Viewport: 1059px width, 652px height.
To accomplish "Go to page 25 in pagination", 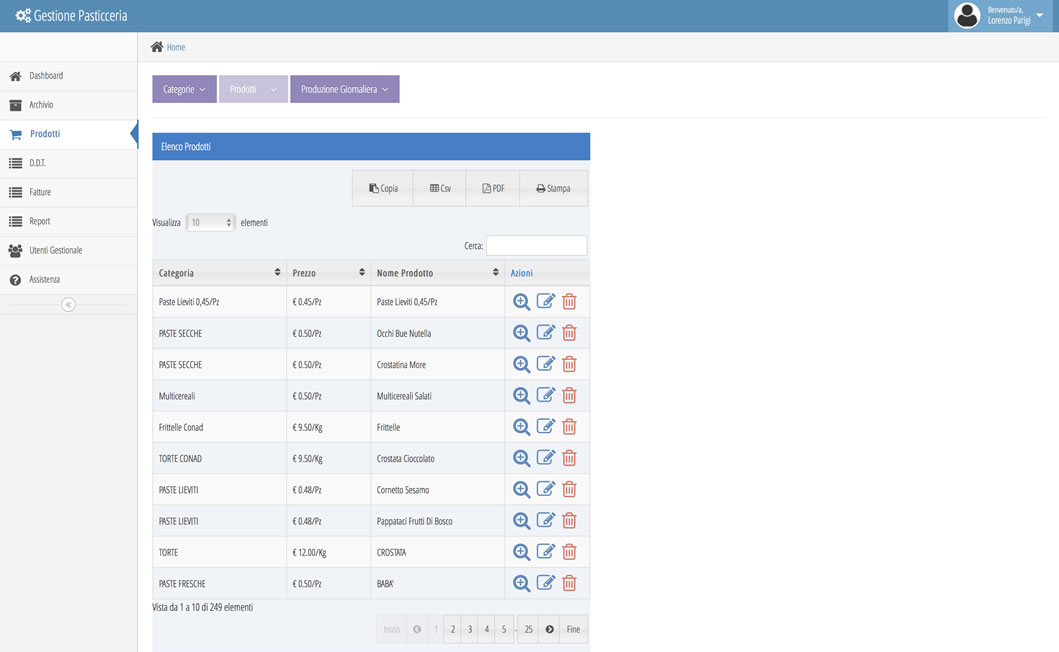I will tap(528, 629).
